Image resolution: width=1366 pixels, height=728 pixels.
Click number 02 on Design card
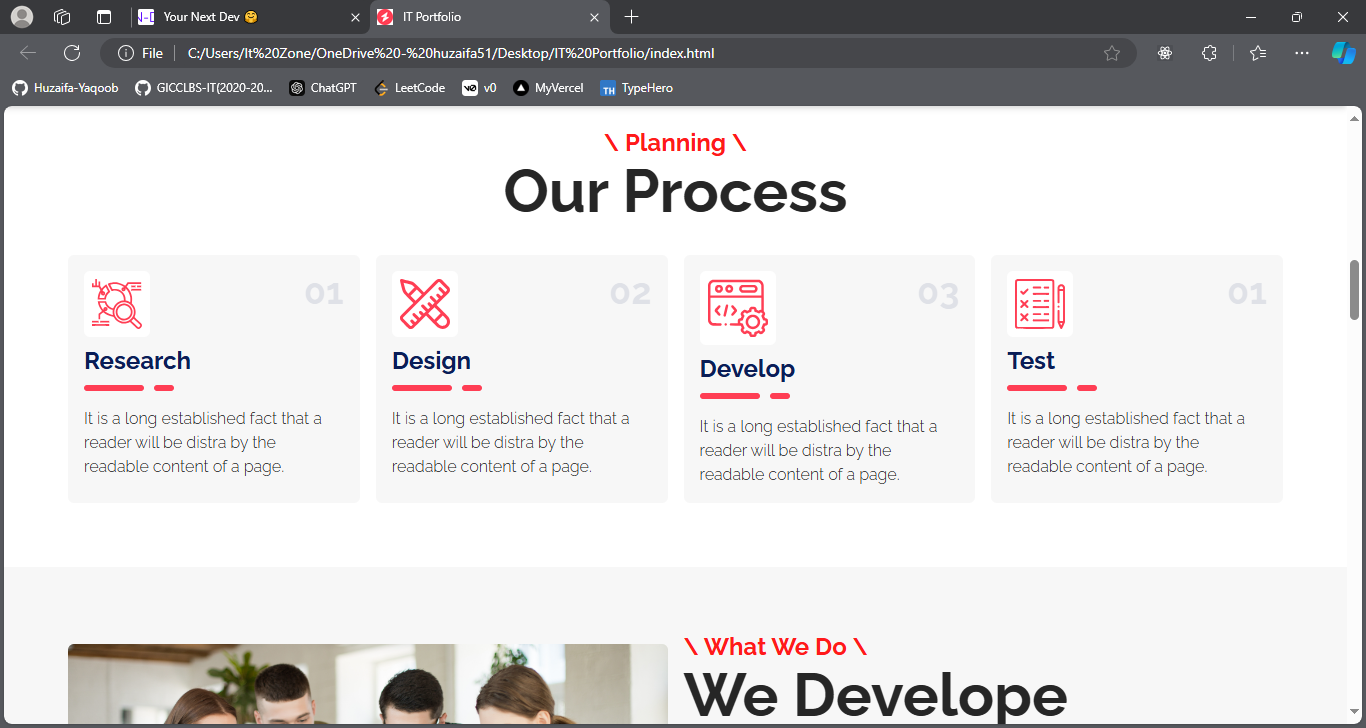click(630, 294)
